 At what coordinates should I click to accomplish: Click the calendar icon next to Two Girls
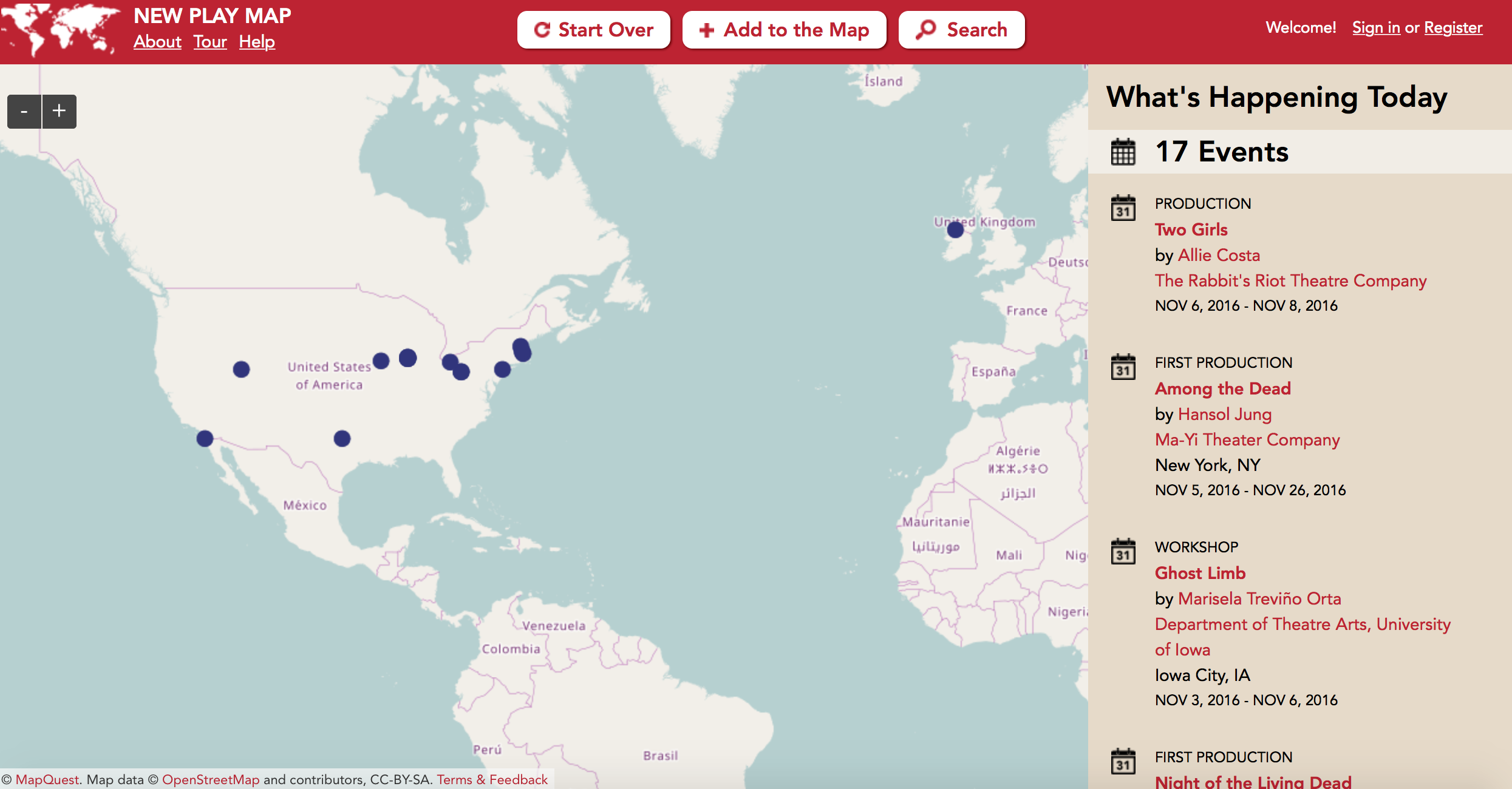pos(1123,208)
